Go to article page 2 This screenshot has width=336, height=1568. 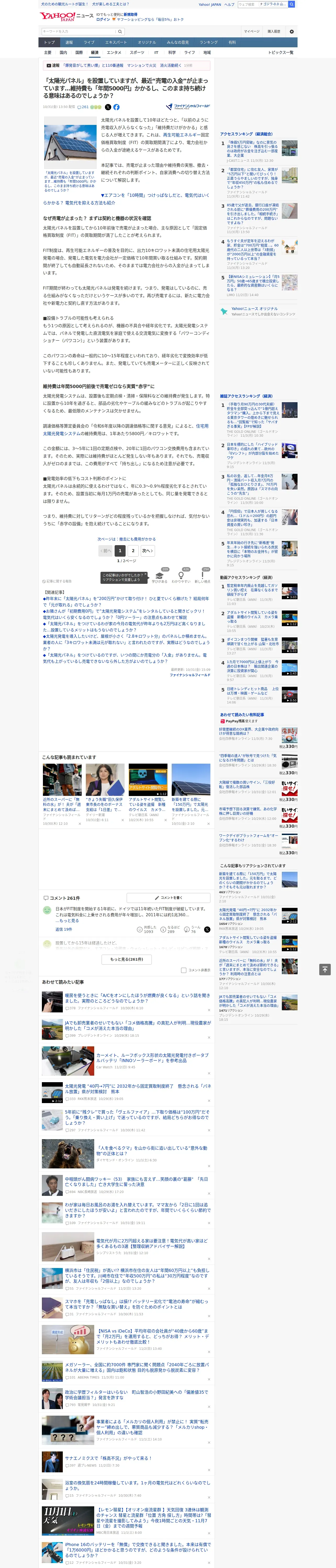coord(133,551)
